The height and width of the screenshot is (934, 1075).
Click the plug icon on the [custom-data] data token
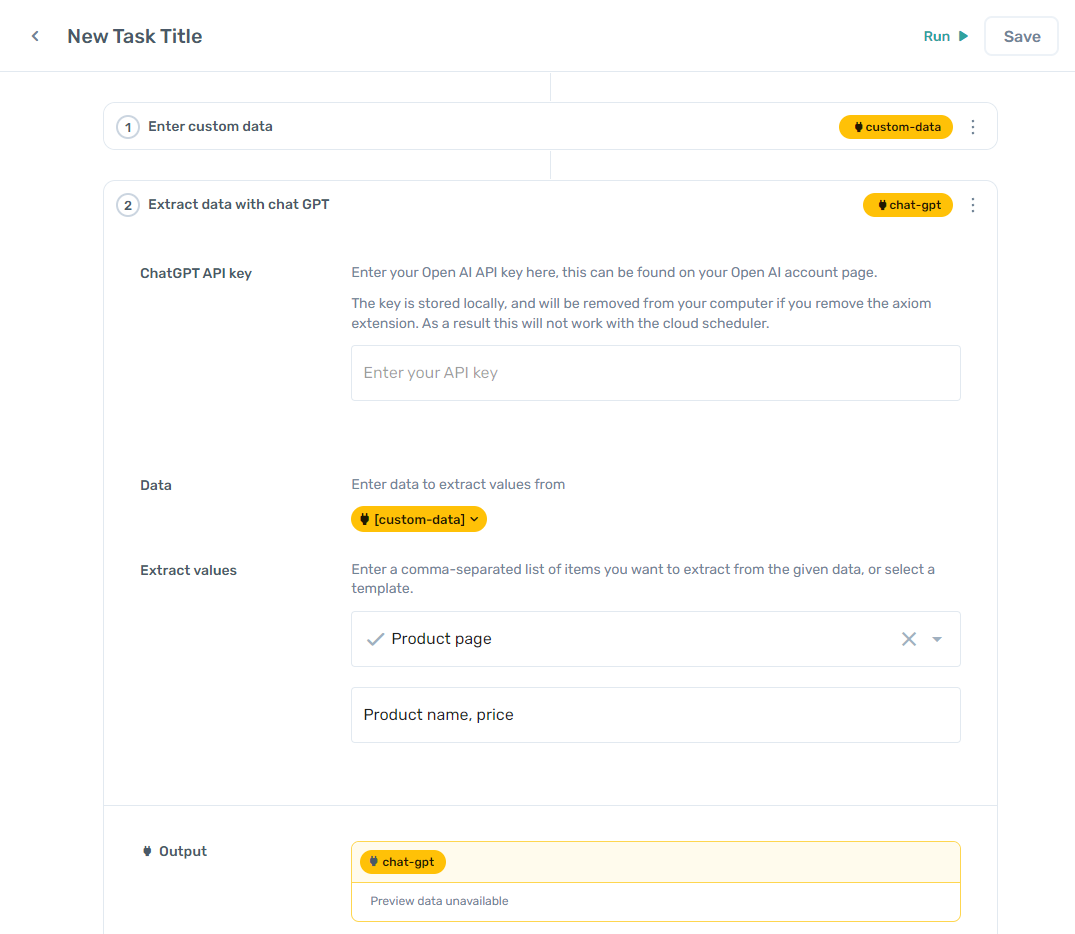pos(365,519)
